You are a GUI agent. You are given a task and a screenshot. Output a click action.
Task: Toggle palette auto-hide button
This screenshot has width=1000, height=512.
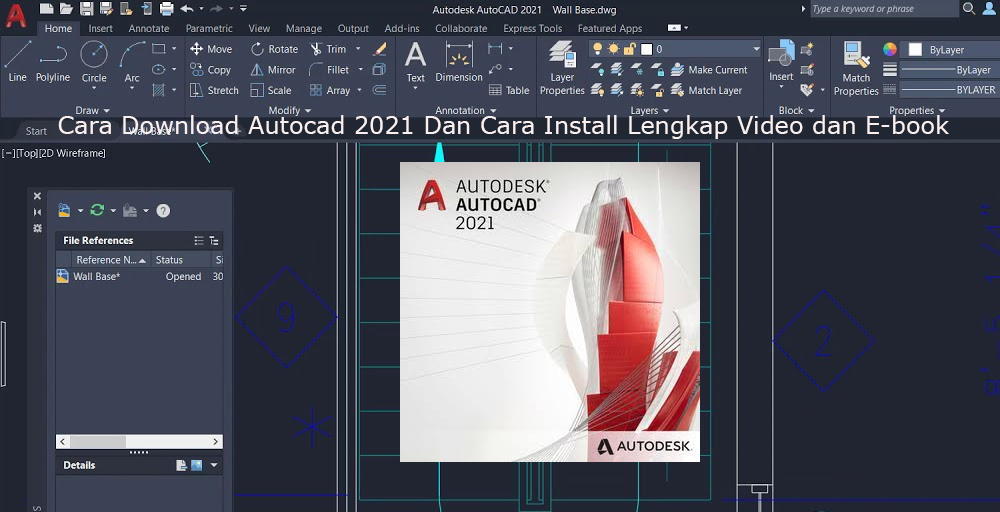click(37, 212)
